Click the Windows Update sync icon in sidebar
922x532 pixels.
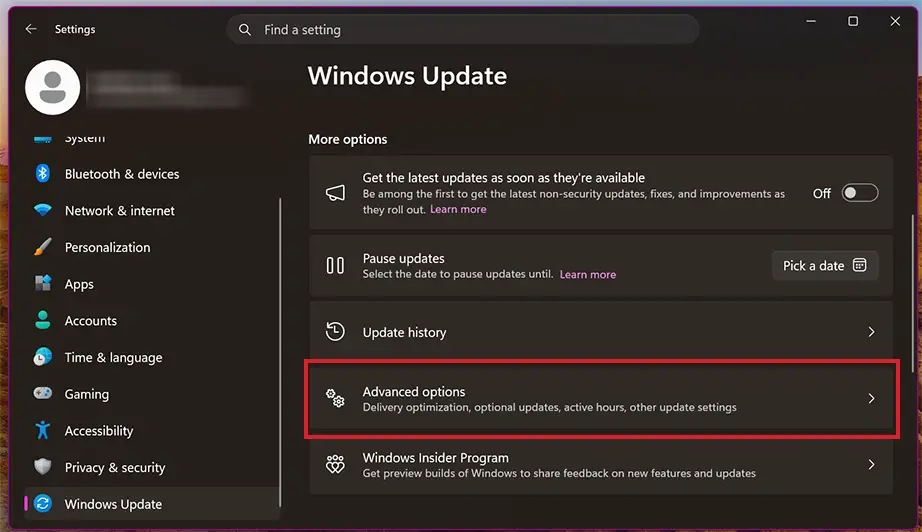[42, 504]
